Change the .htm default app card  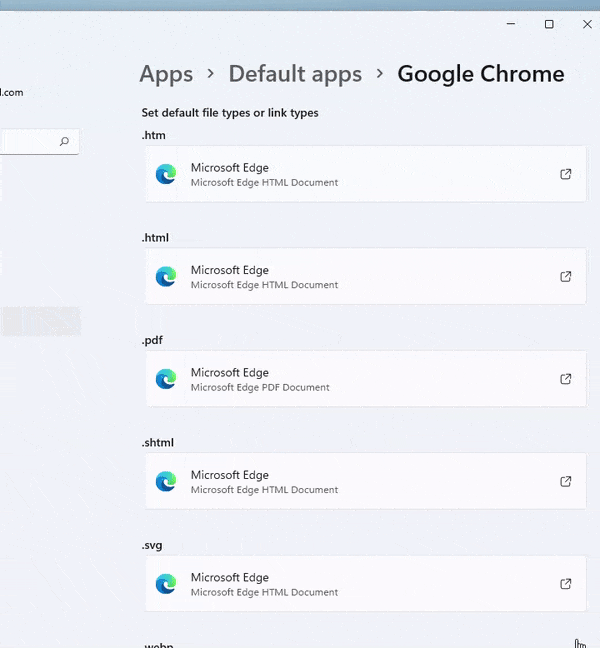[366, 174]
